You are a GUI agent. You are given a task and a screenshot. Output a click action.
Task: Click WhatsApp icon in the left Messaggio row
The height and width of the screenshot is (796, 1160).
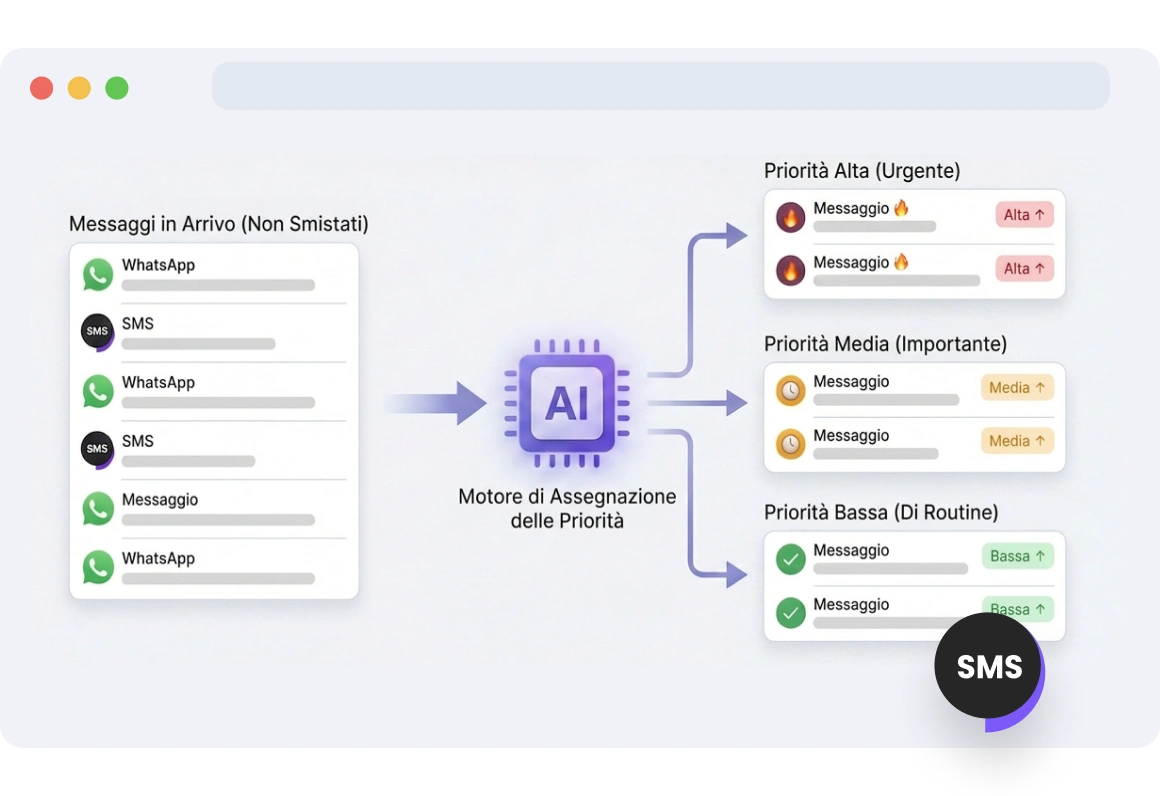pyautogui.click(x=98, y=508)
